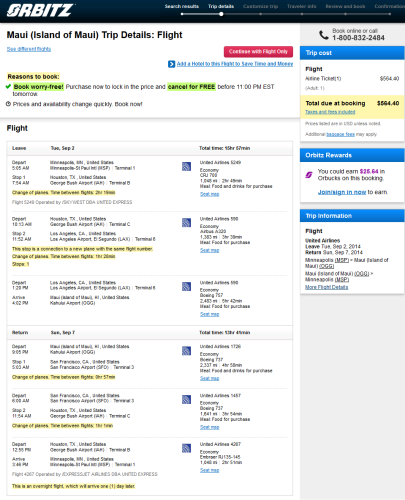Viewport: 405px width, 500px height.
Task: Click the purple Orbucks rewards icon
Action: (309, 175)
